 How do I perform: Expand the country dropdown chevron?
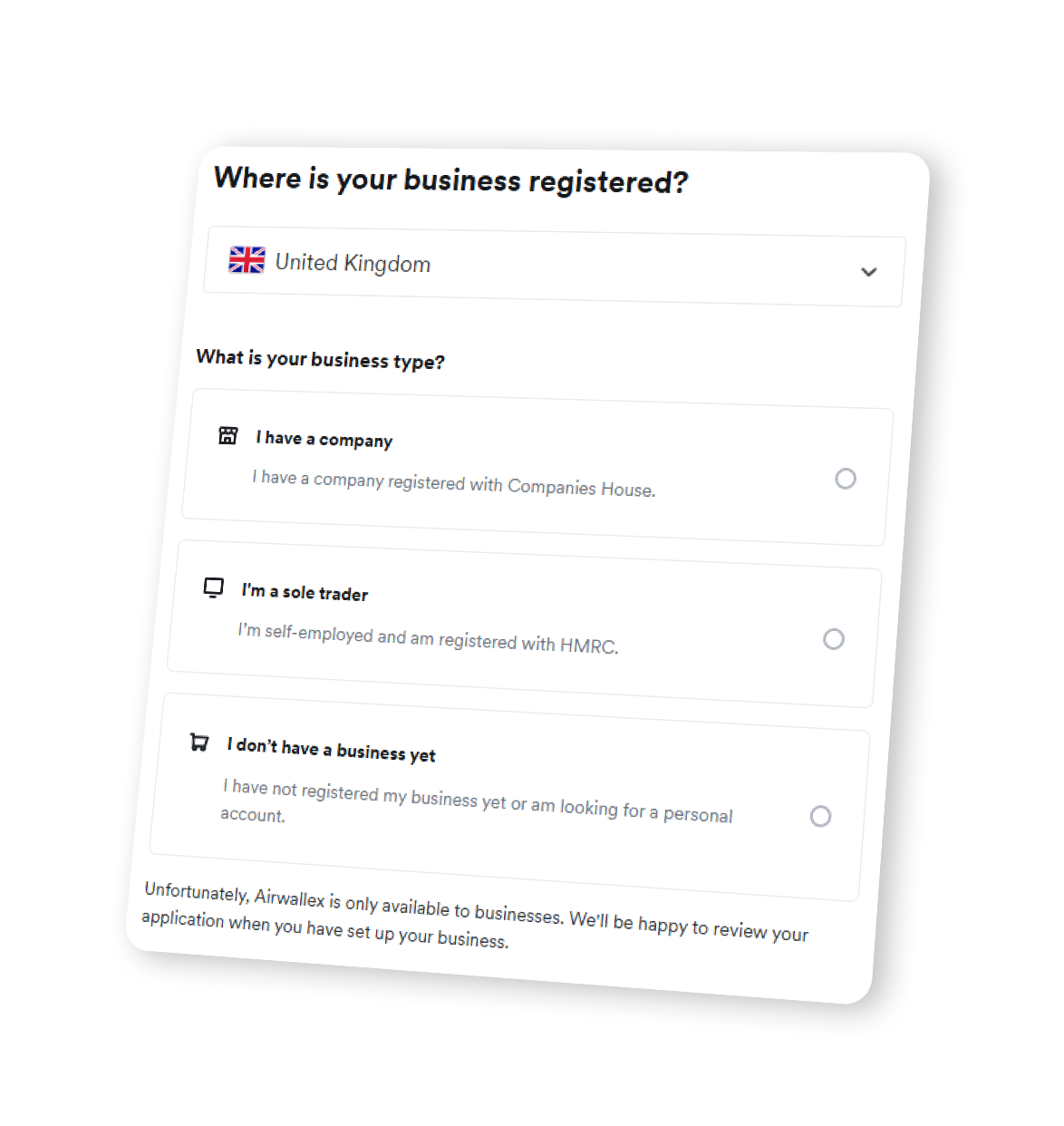tap(869, 272)
